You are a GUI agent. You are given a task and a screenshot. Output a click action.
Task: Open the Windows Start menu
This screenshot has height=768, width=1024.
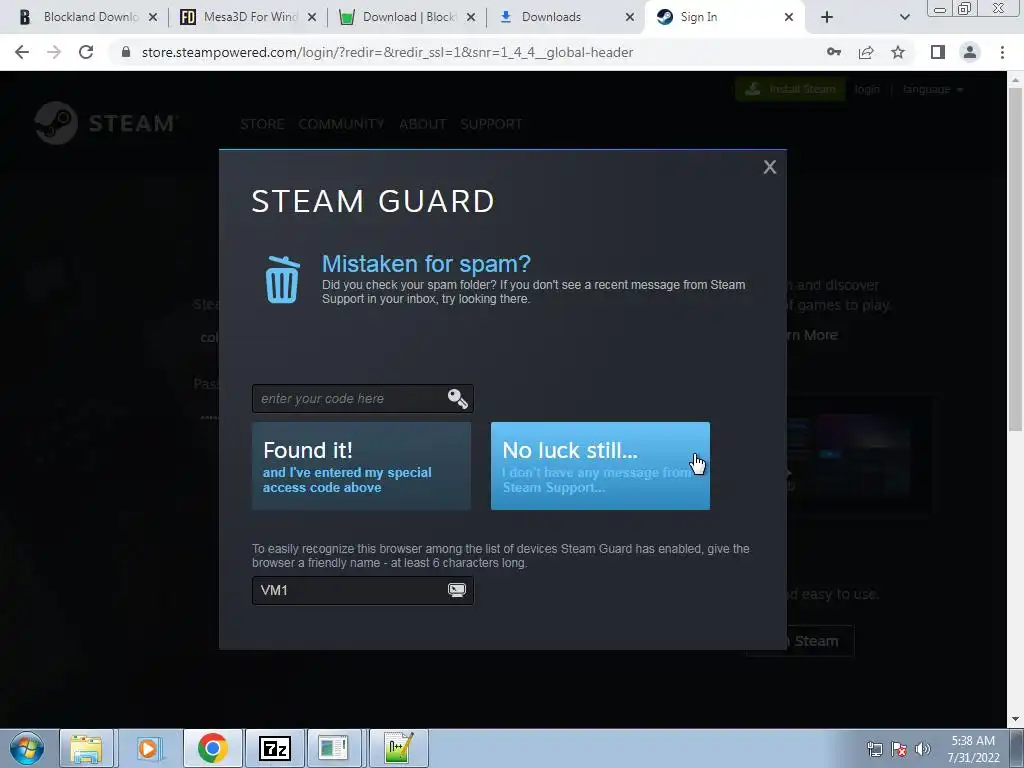coord(26,748)
